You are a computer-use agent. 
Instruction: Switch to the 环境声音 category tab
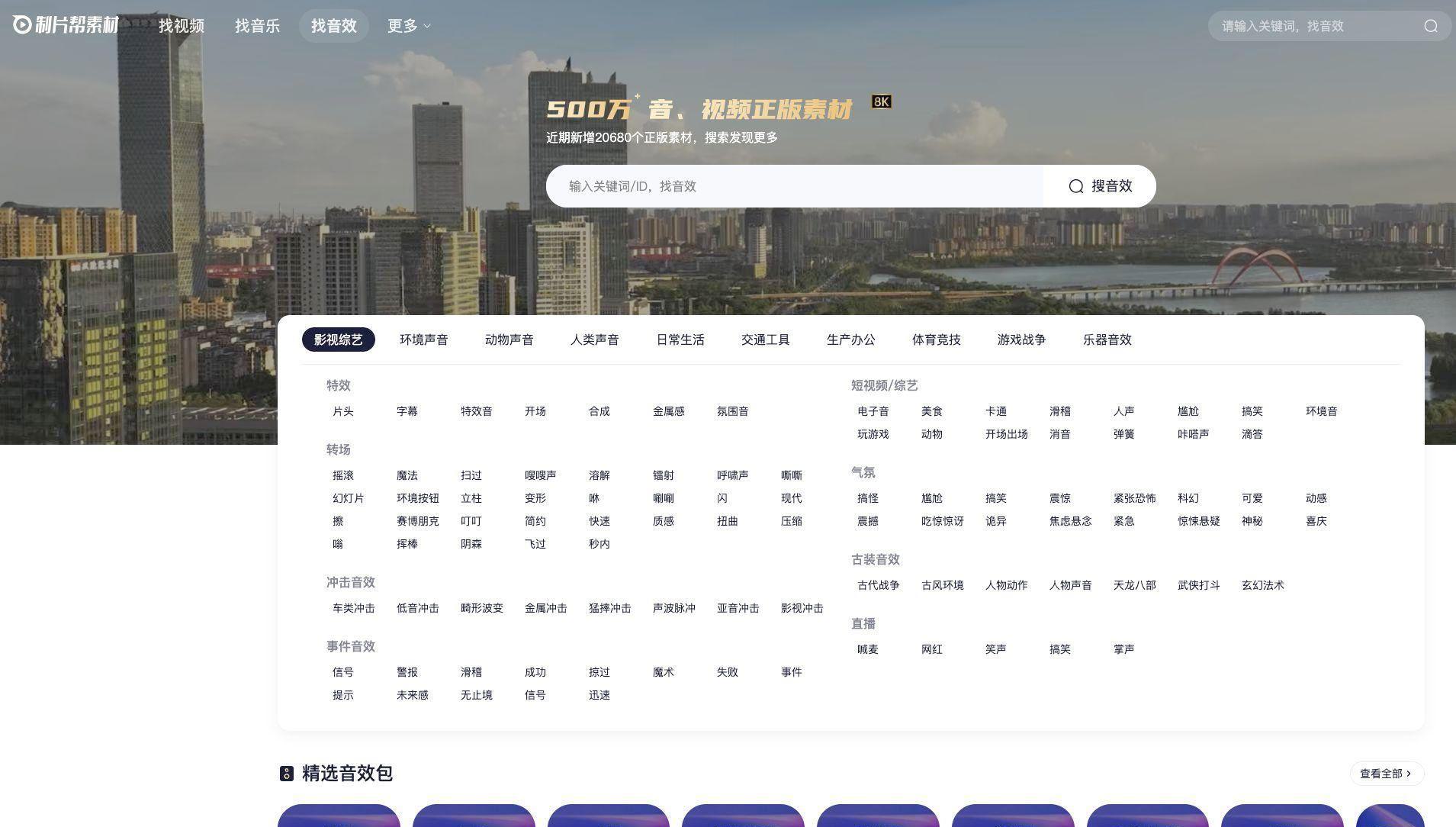423,339
